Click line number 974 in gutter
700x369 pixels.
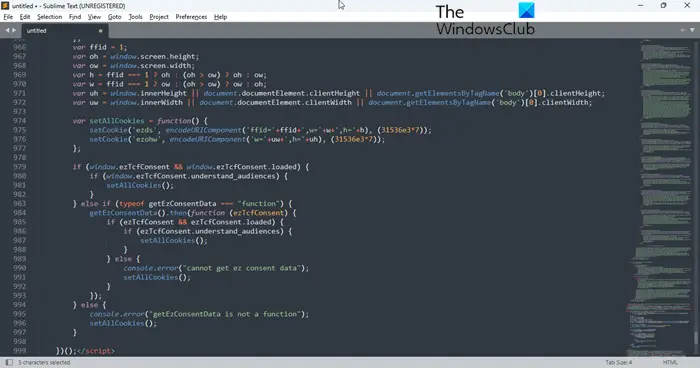pos(20,120)
